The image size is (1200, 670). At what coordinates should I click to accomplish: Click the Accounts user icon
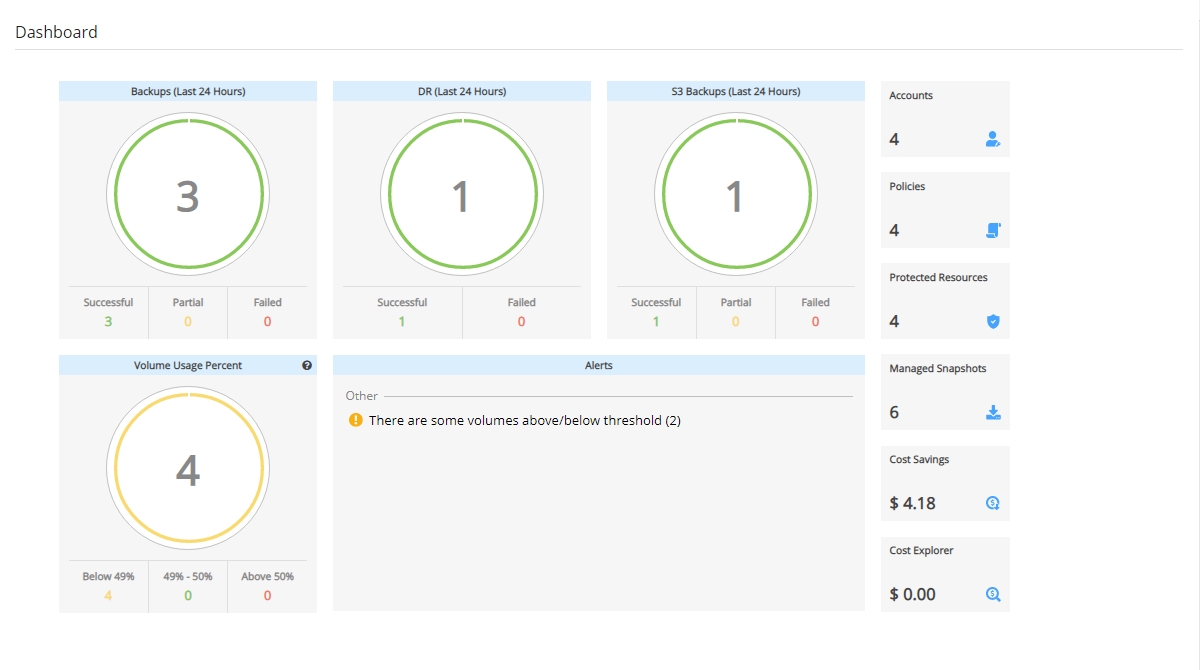993,140
